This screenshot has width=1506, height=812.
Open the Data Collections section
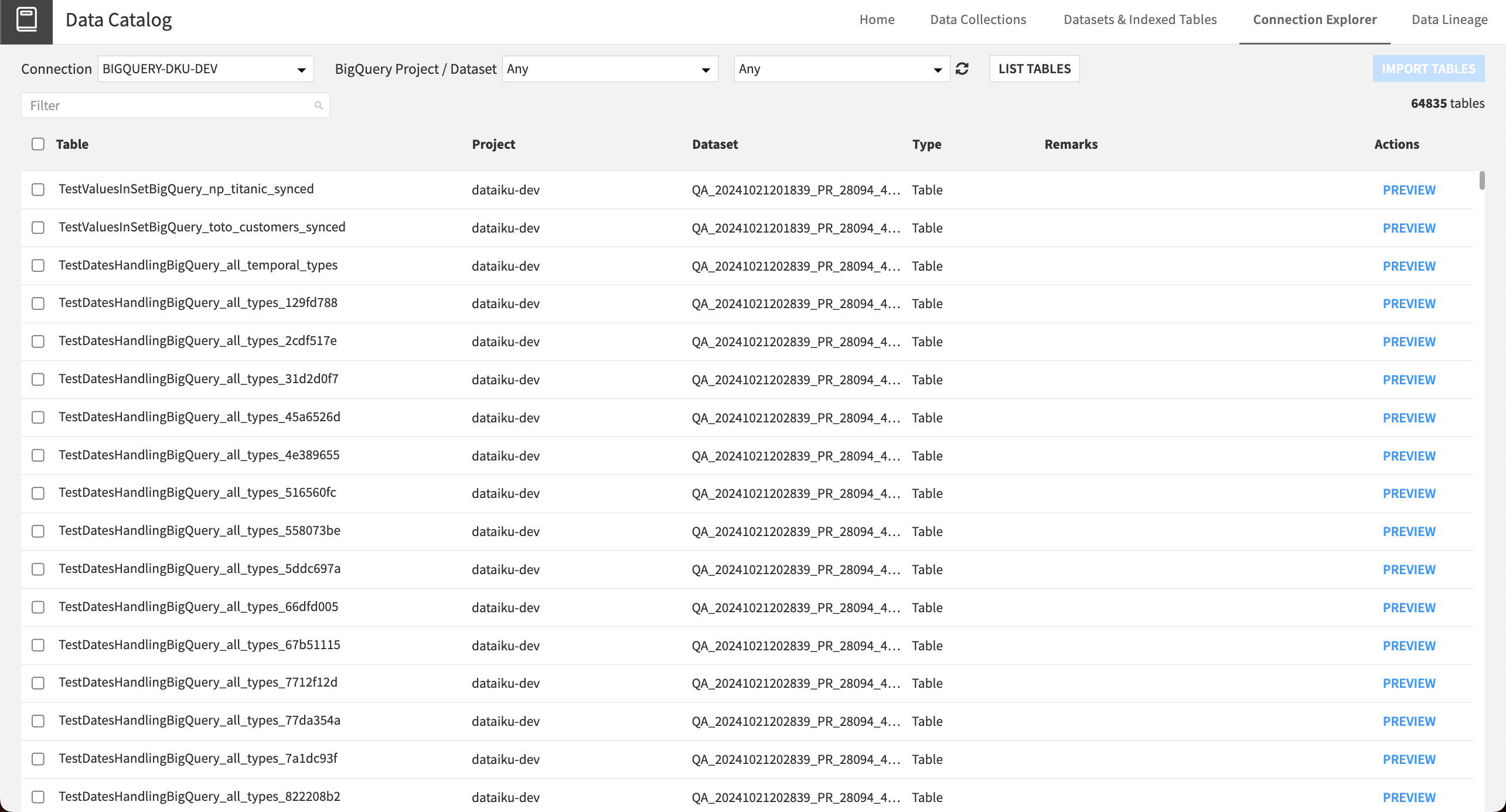point(978,19)
